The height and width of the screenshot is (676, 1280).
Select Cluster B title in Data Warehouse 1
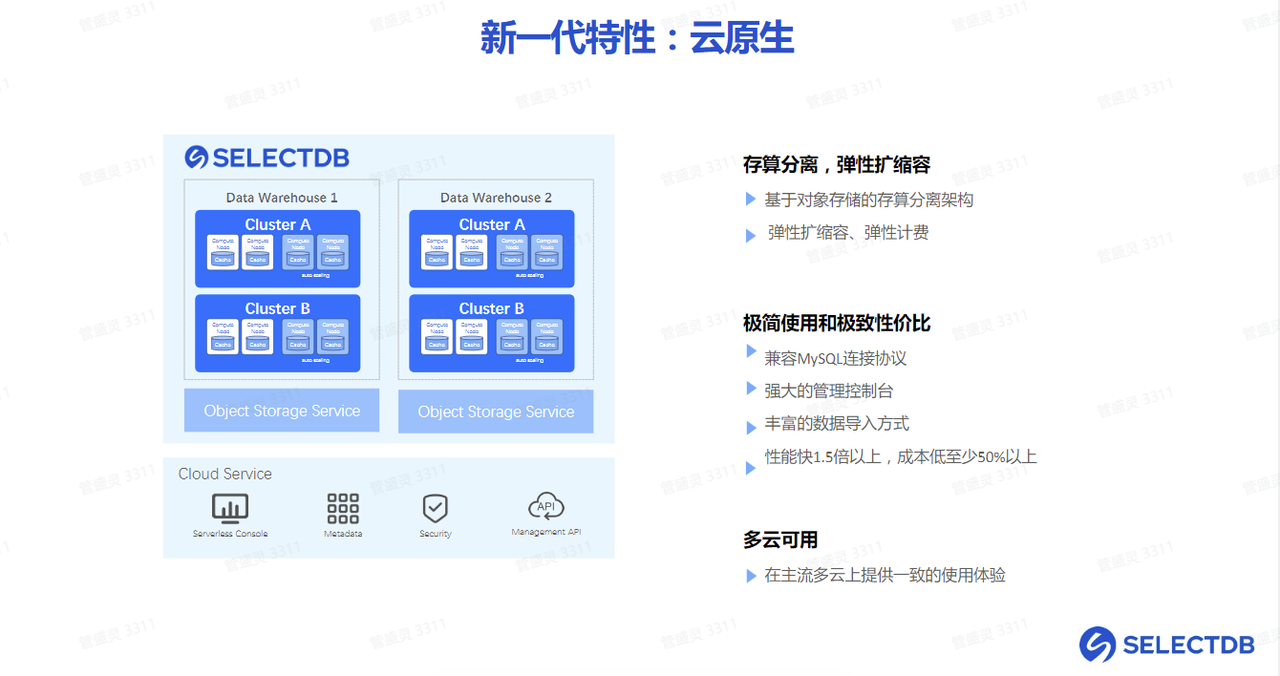(x=278, y=309)
